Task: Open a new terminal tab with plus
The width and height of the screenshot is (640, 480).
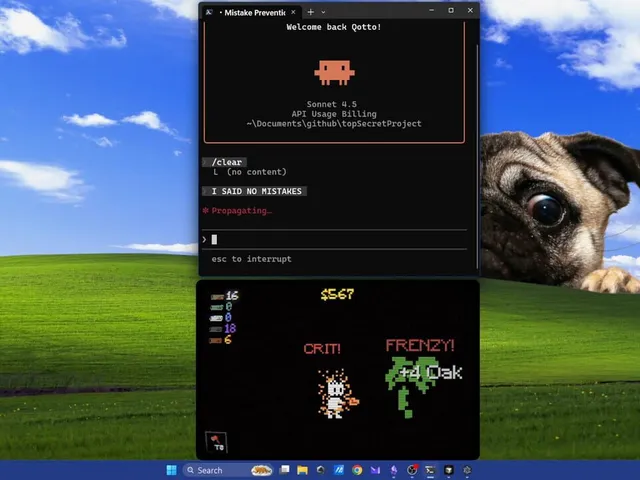Action: (311, 12)
